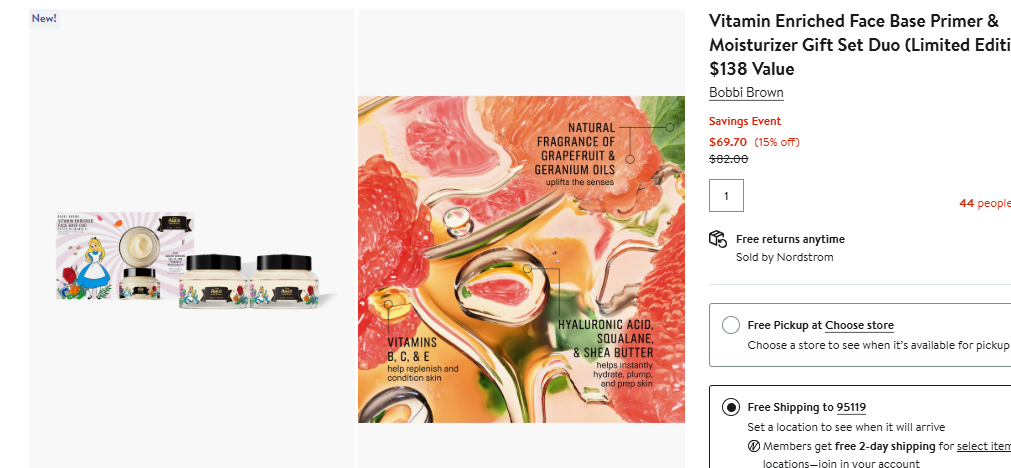
Task: Open the select items shipping link
Action: click(983, 446)
